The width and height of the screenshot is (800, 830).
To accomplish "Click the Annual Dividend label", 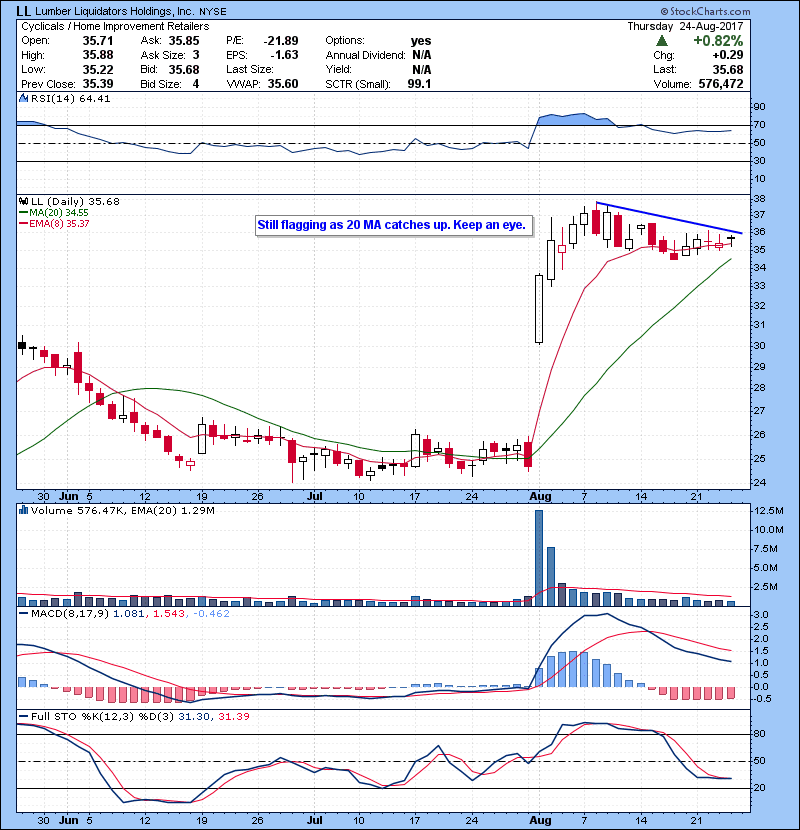I will (x=365, y=55).
